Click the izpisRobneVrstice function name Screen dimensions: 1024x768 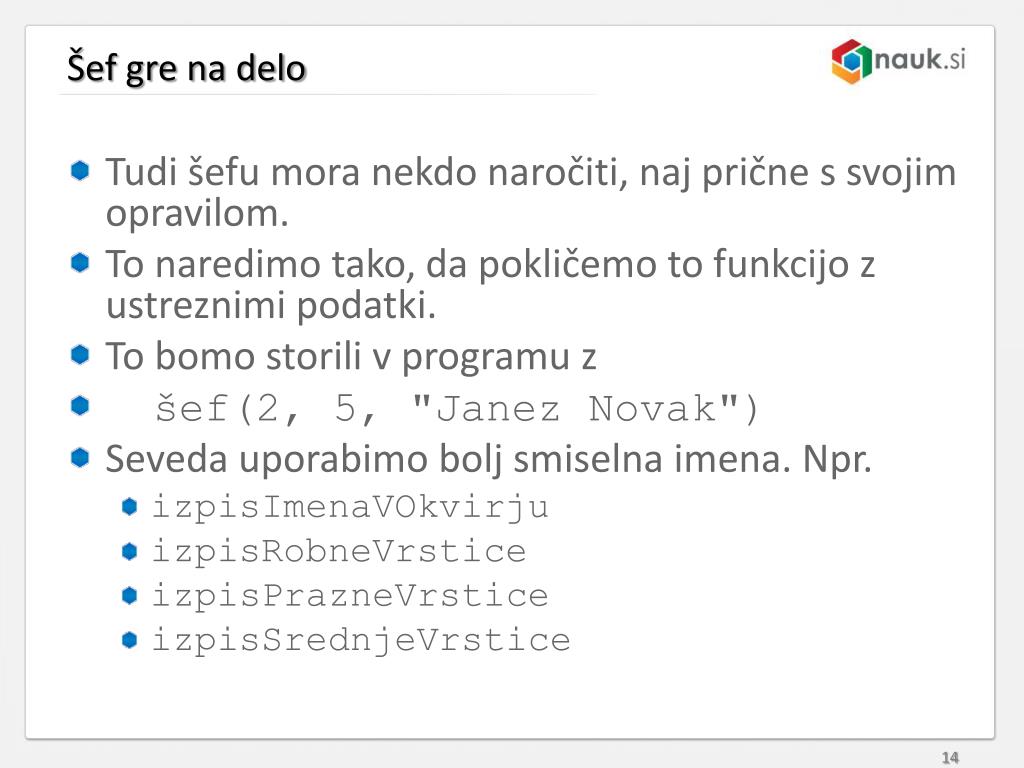339,552
